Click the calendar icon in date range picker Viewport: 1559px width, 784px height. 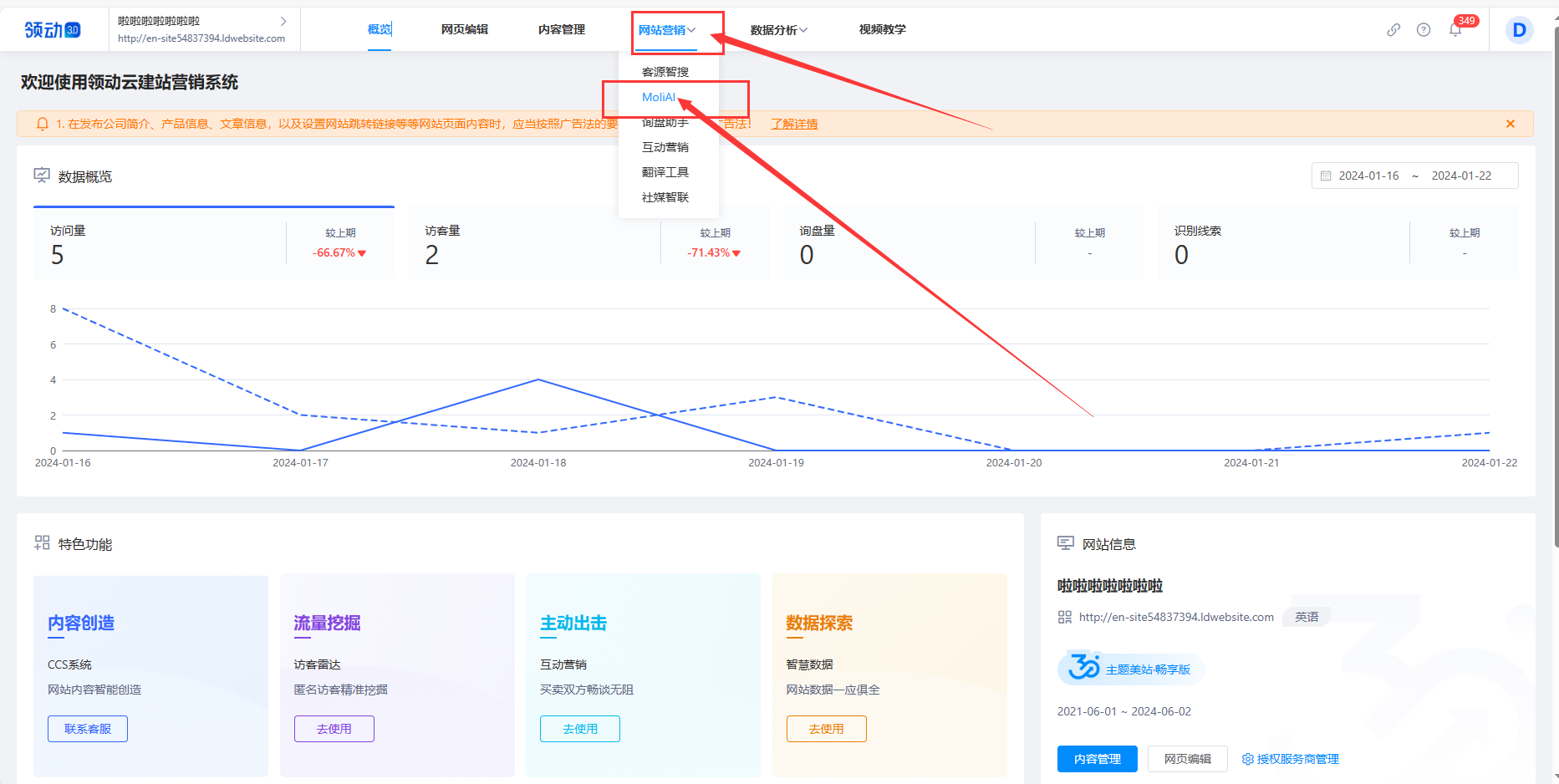click(x=1326, y=176)
